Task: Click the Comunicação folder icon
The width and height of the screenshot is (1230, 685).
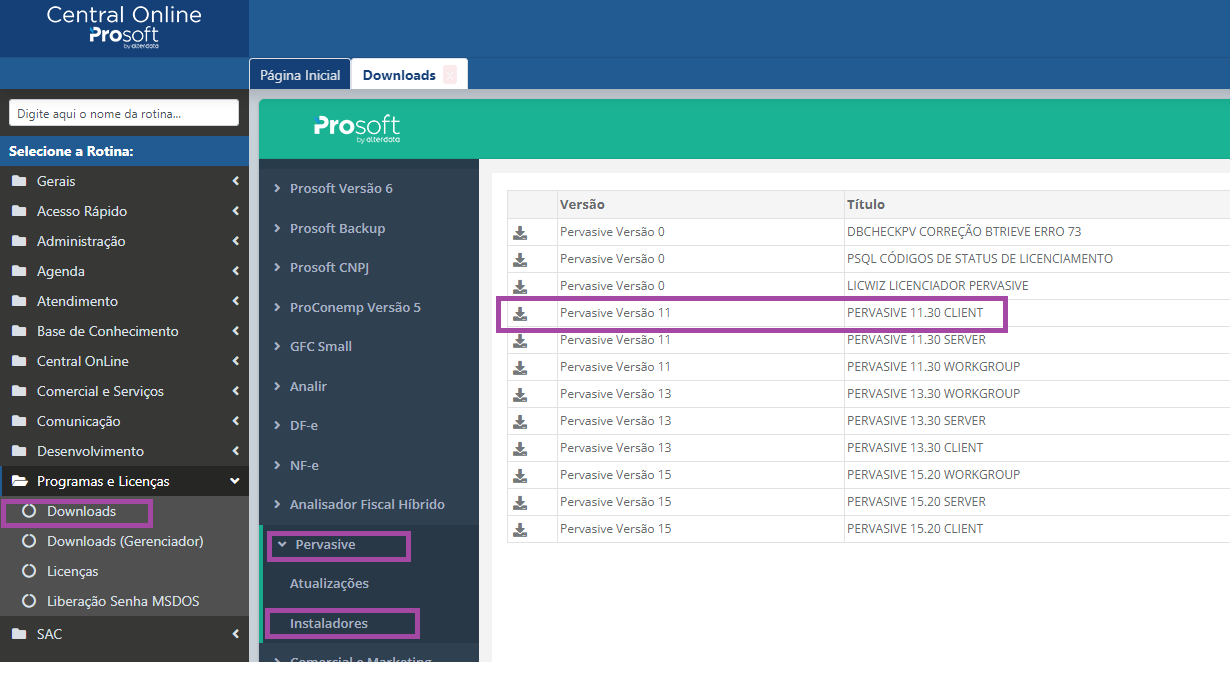Action: pyautogui.click(x=19, y=421)
